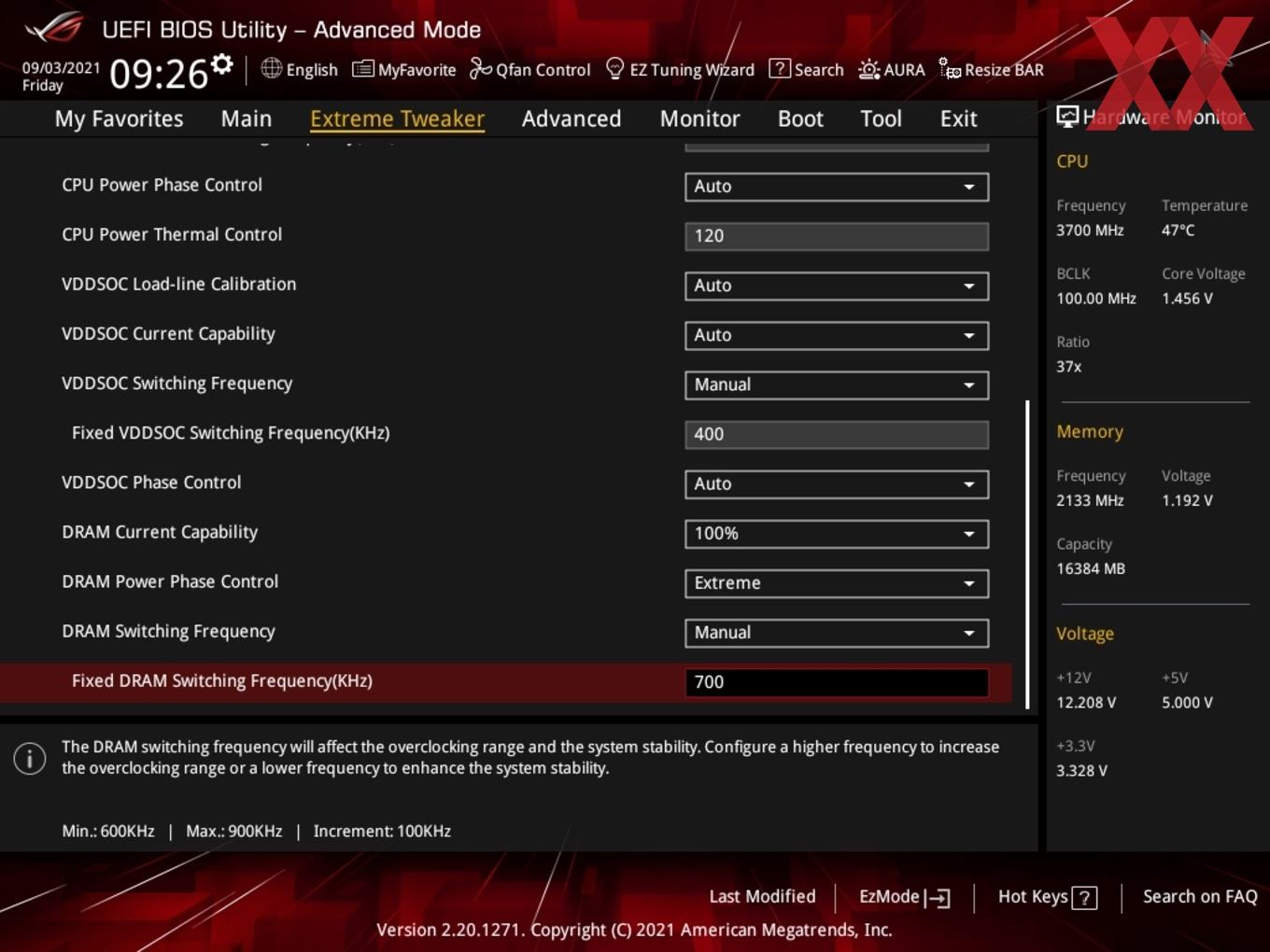Open MyFavorite list icon

click(362, 69)
